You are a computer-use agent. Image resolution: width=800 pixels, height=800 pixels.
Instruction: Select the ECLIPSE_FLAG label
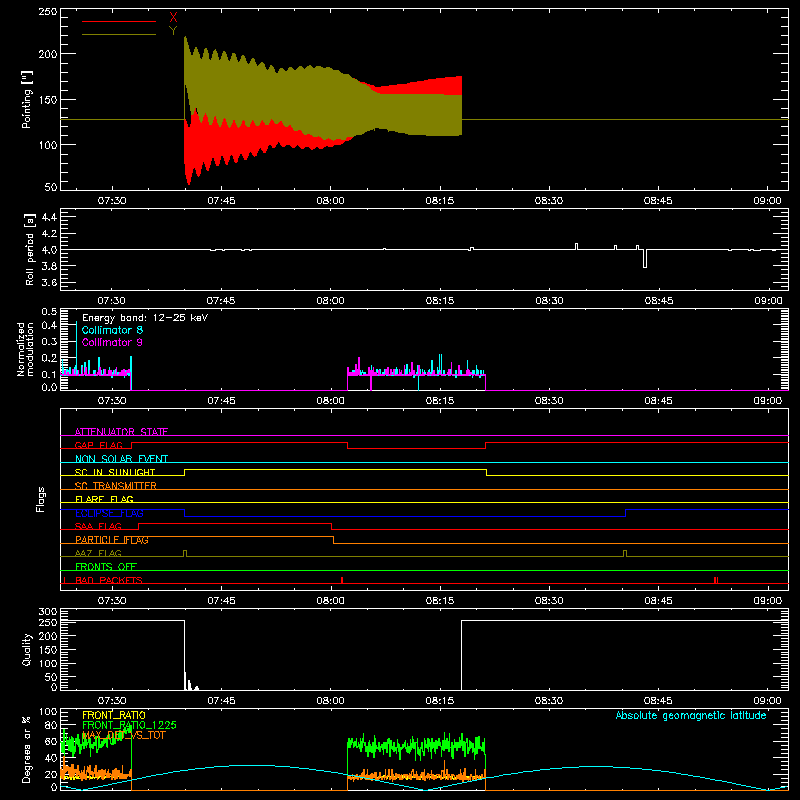coord(109,513)
